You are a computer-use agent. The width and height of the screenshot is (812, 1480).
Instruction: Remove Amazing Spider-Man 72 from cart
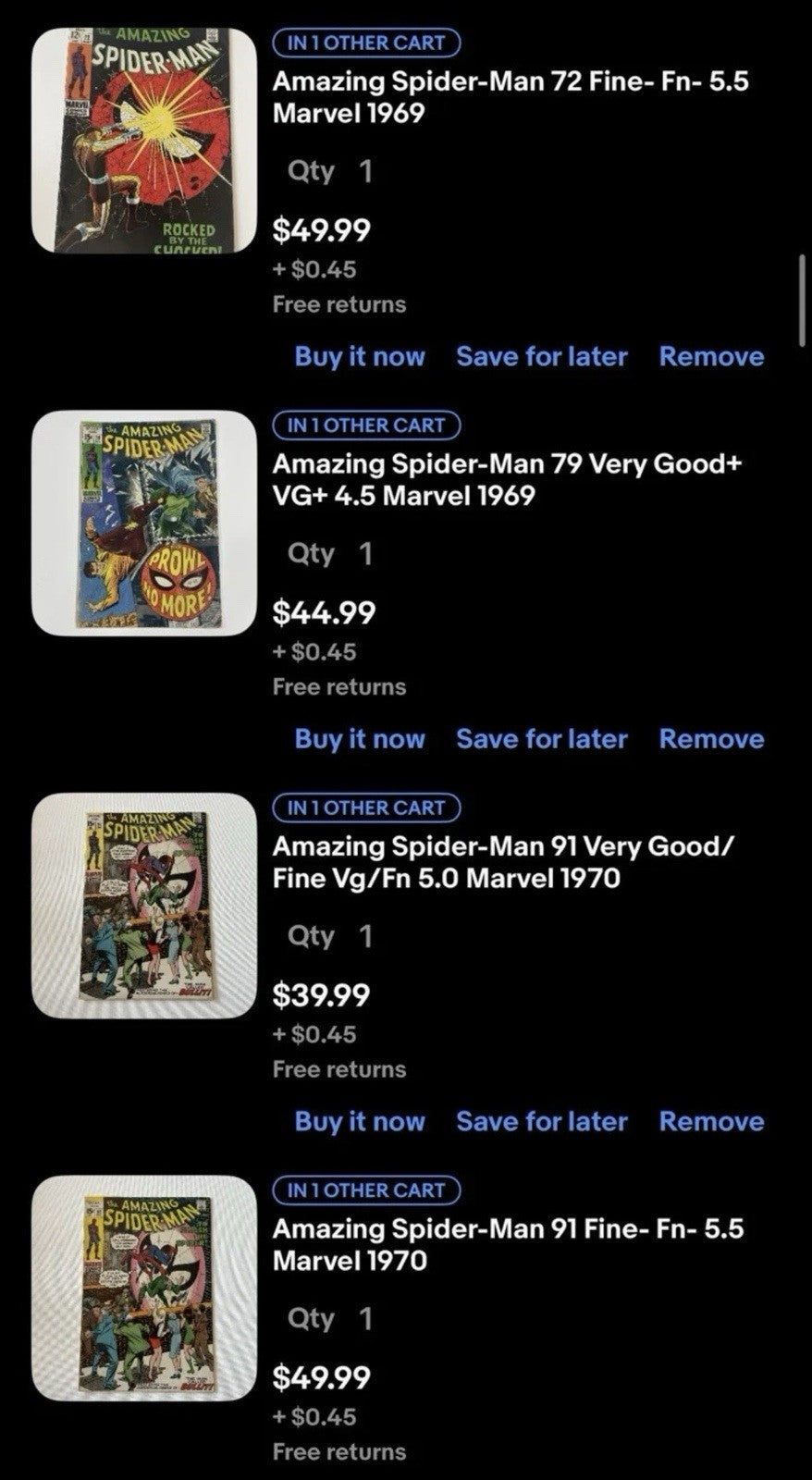[711, 357]
